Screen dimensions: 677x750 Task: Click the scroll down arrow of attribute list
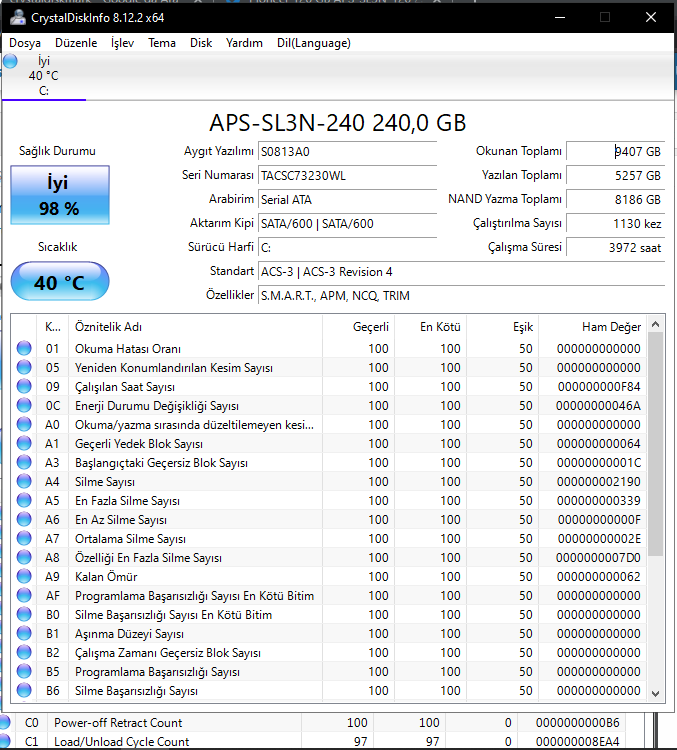pyautogui.click(x=656, y=692)
